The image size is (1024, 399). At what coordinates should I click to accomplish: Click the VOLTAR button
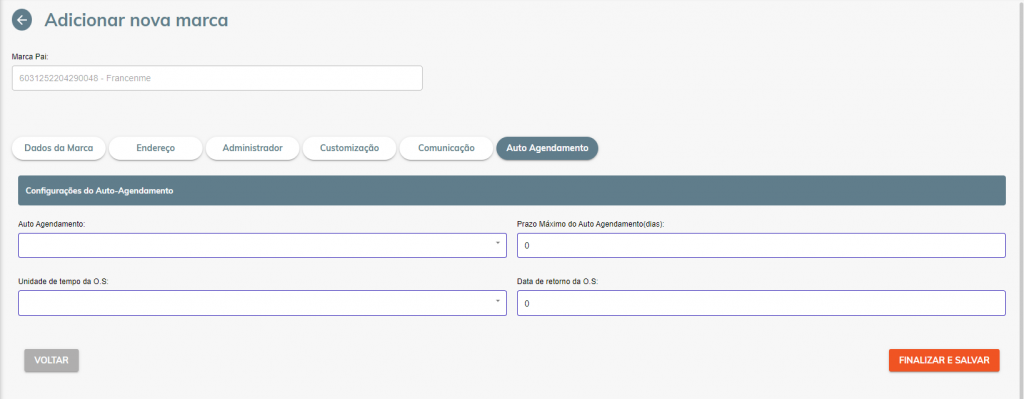click(x=52, y=360)
